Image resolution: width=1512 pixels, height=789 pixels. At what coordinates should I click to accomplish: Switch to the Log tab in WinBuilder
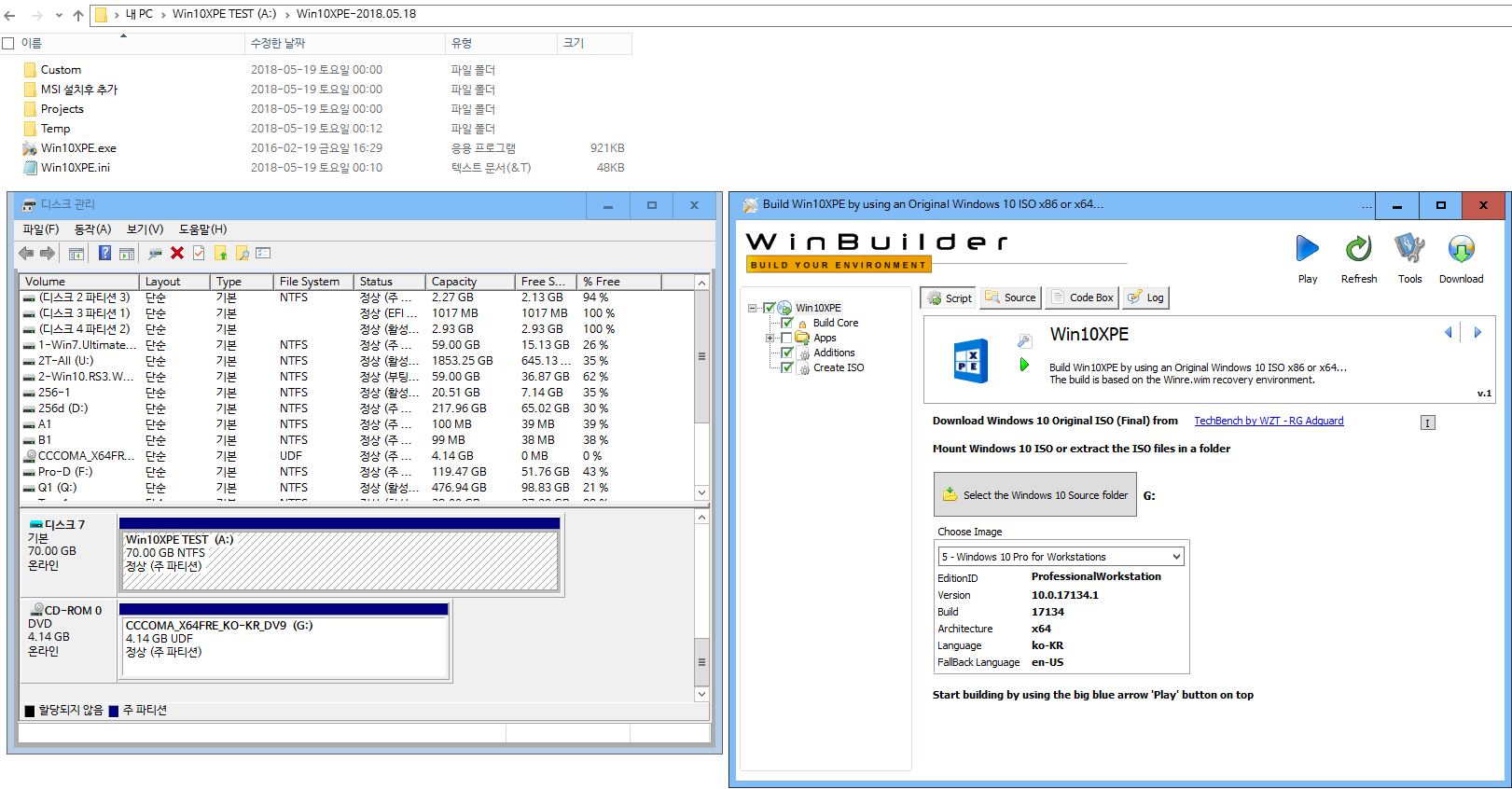tap(1145, 298)
